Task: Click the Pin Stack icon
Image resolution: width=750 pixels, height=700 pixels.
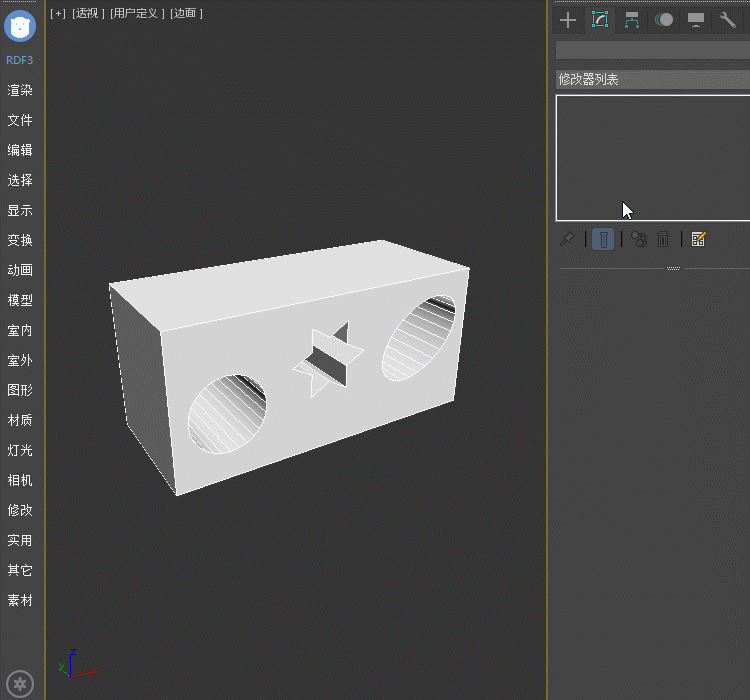Action: tap(567, 239)
